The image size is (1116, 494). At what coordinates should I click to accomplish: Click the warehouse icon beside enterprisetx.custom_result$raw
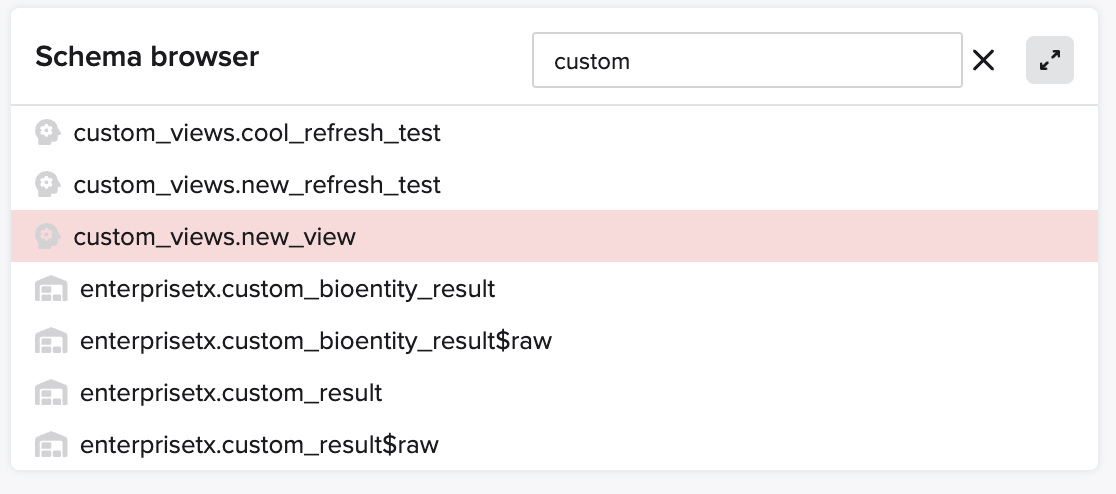(50, 445)
